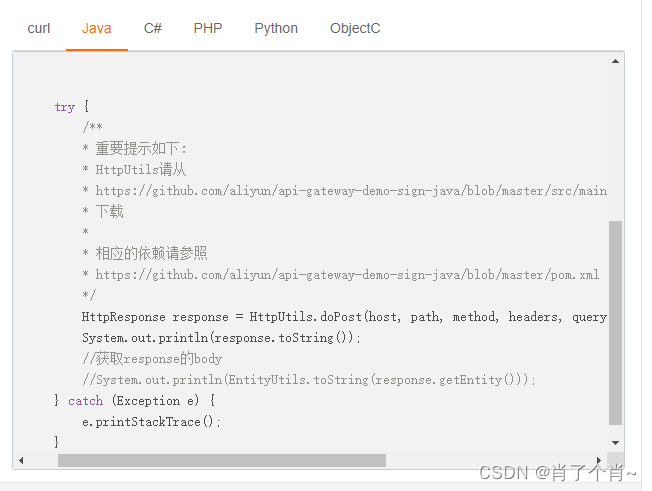This screenshot has width=652, height=491.
Task: Click the GitHub pom.xml URL
Action: [347, 275]
